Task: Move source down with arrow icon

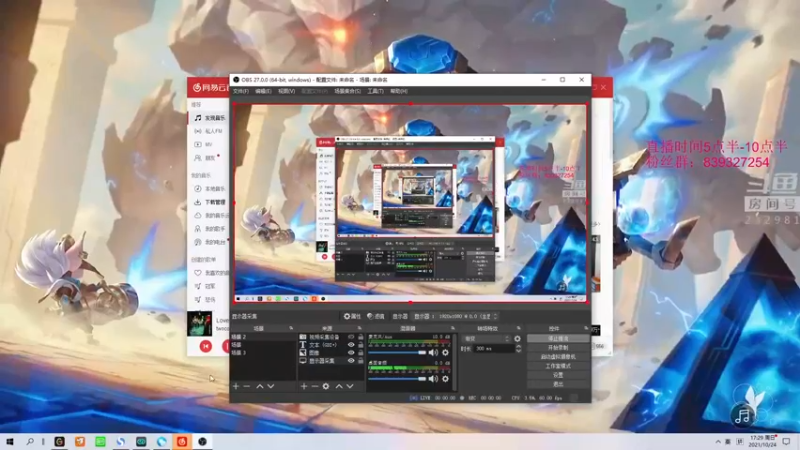Action: tap(350, 386)
